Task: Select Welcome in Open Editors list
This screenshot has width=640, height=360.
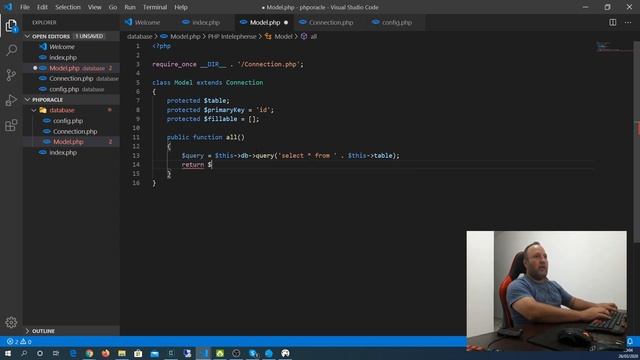Action: tap(71, 47)
